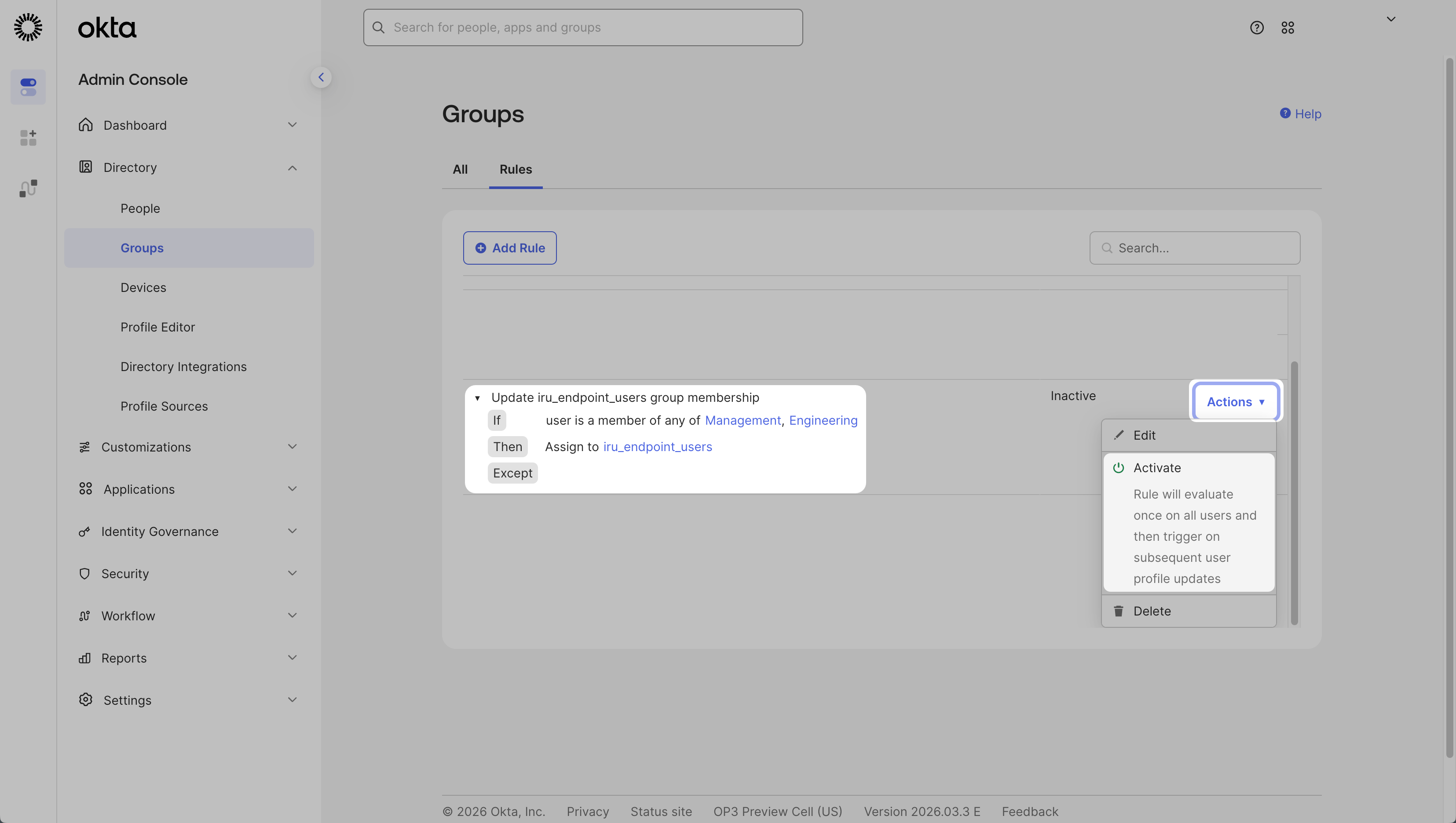Click the trash icon beside Delete
This screenshot has width=1456, height=823.
pyautogui.click(x=1118, y=611)
